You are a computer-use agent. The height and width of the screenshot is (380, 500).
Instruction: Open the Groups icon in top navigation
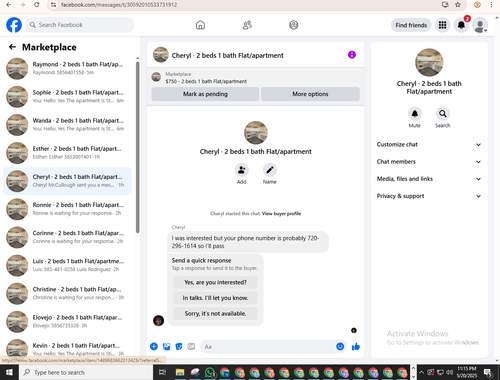click(x=294, y=25)
